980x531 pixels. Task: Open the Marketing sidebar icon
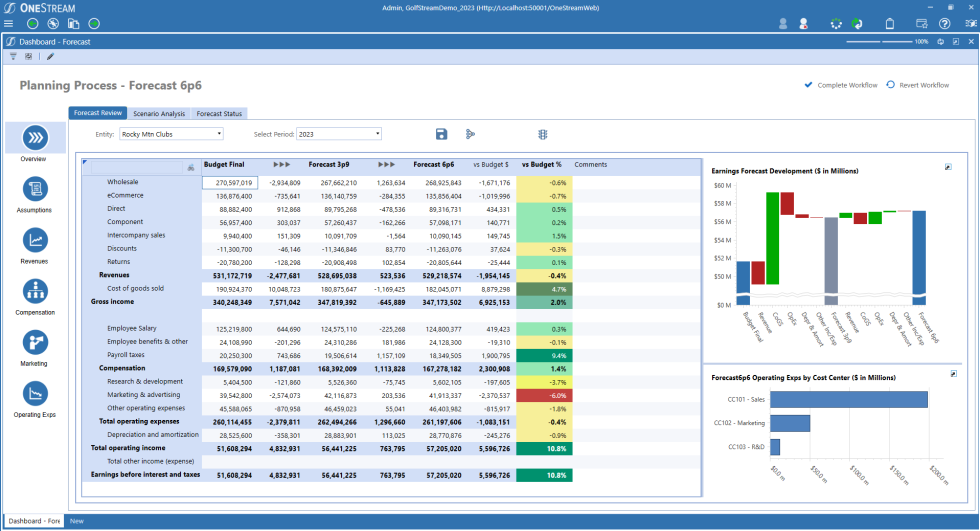pyautogui.click(x=35, y=341)
